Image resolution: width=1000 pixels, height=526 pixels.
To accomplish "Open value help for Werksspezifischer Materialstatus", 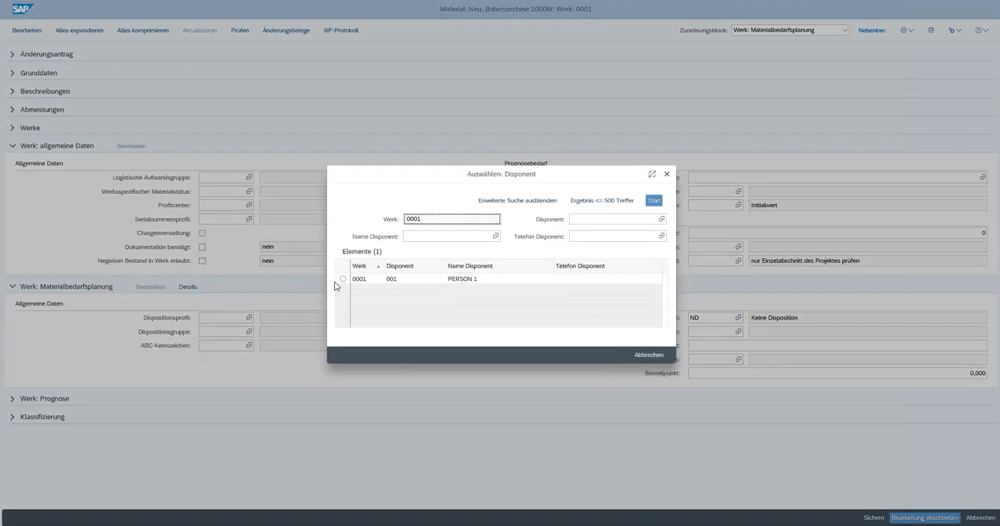I will (249, 191).
